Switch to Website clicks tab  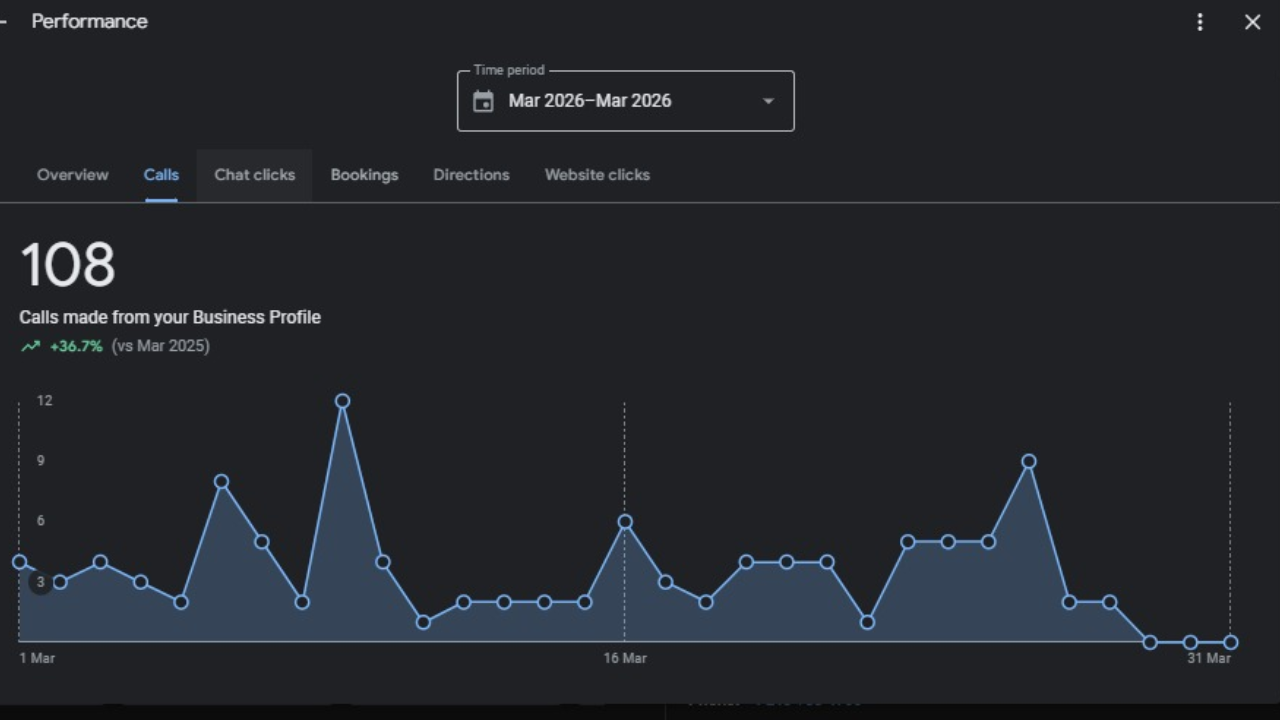(x=597, y=175)
